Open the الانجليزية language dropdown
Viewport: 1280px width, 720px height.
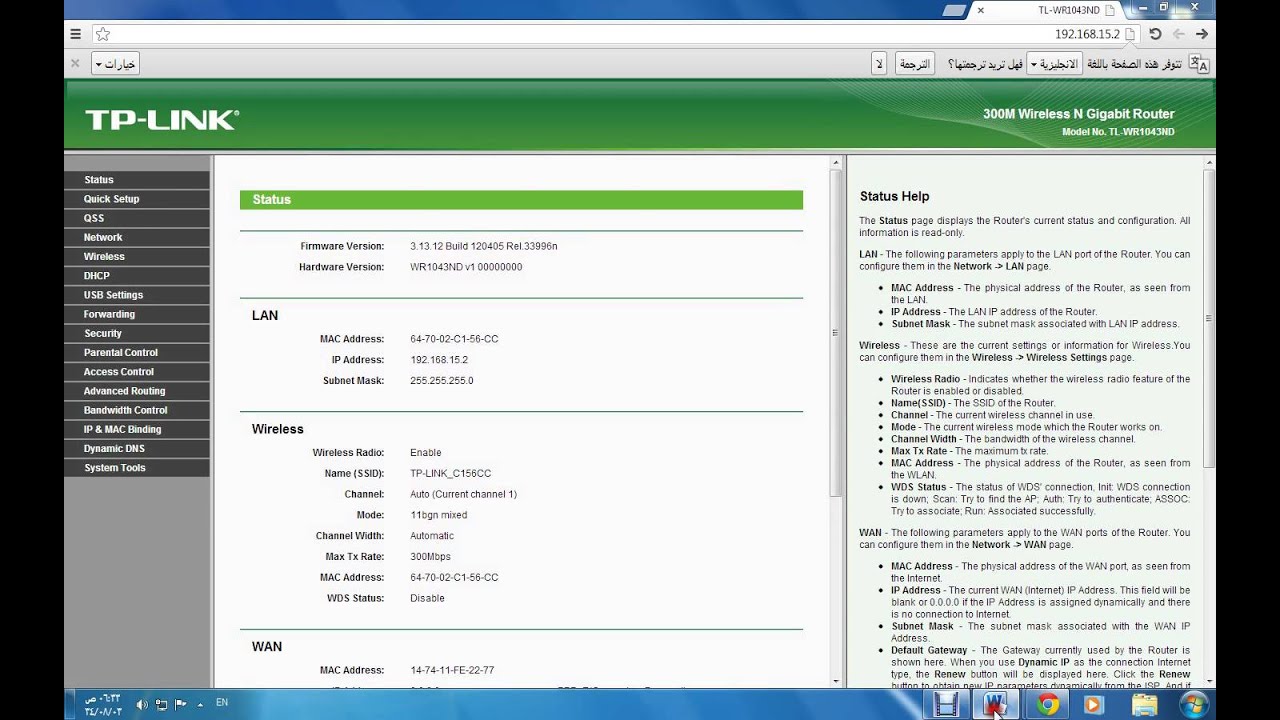[x=1054, y=64]
